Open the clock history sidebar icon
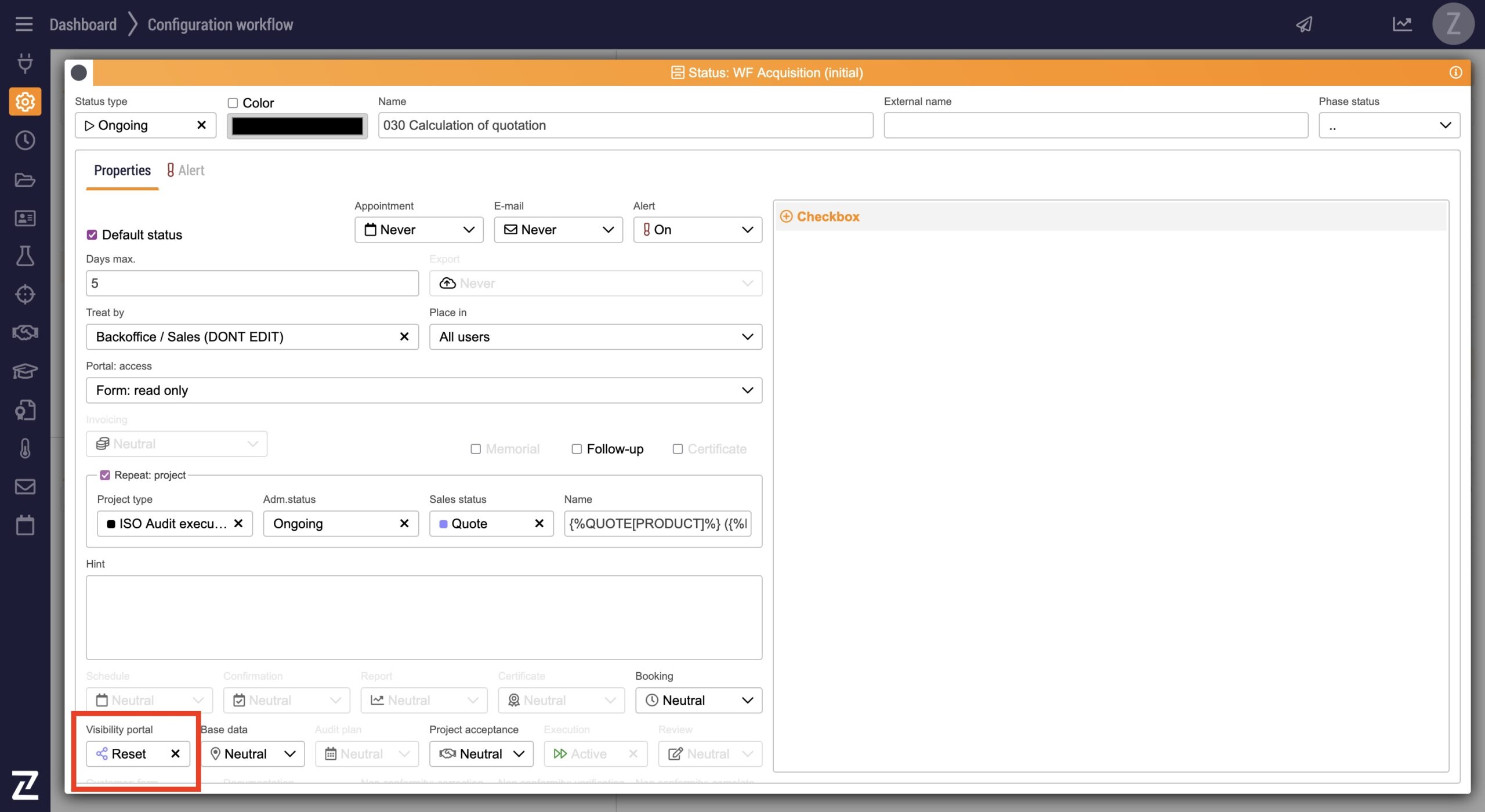The width and height of the screenshot is (1485, 812). tap(25, 140)
